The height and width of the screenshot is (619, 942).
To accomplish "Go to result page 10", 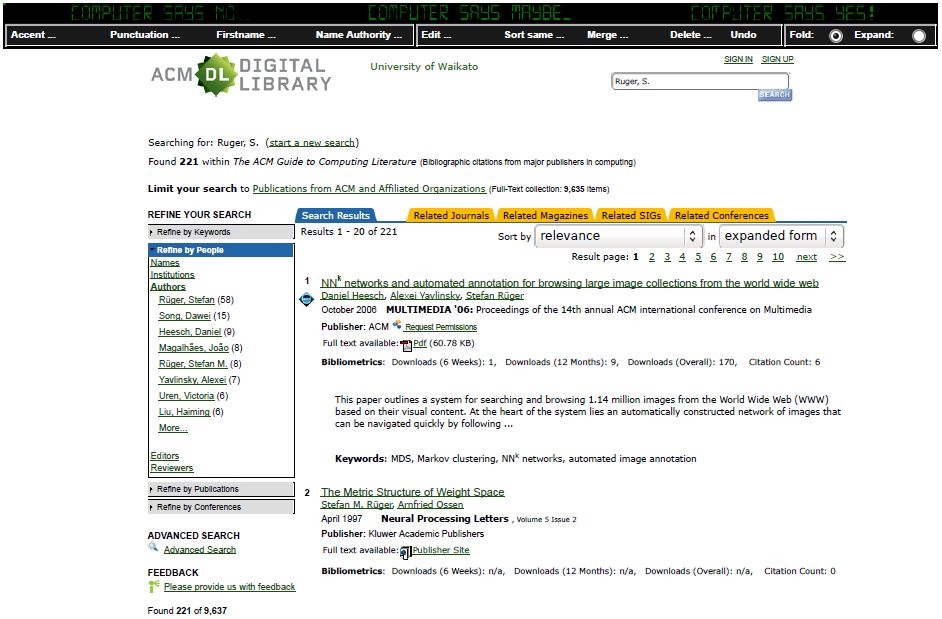I will pos(778,257).
